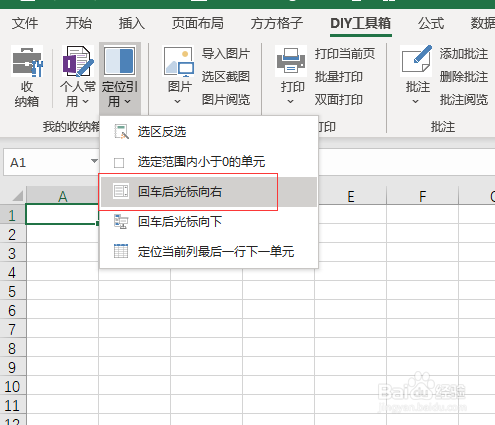The image size is (495, 425).
Task: Select column F header
Action: pos(423,195)
